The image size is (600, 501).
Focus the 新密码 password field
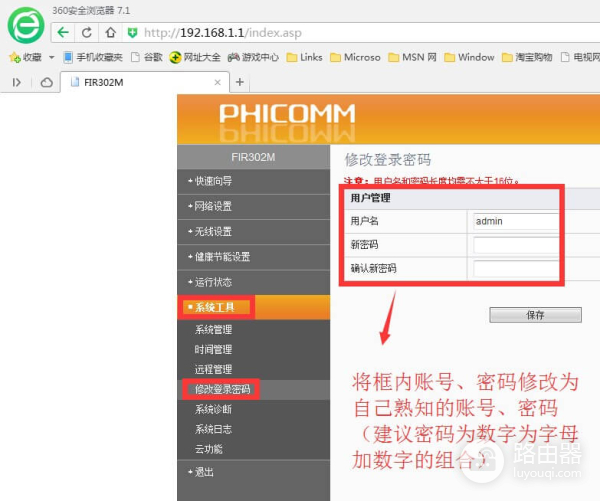point(515,245)
